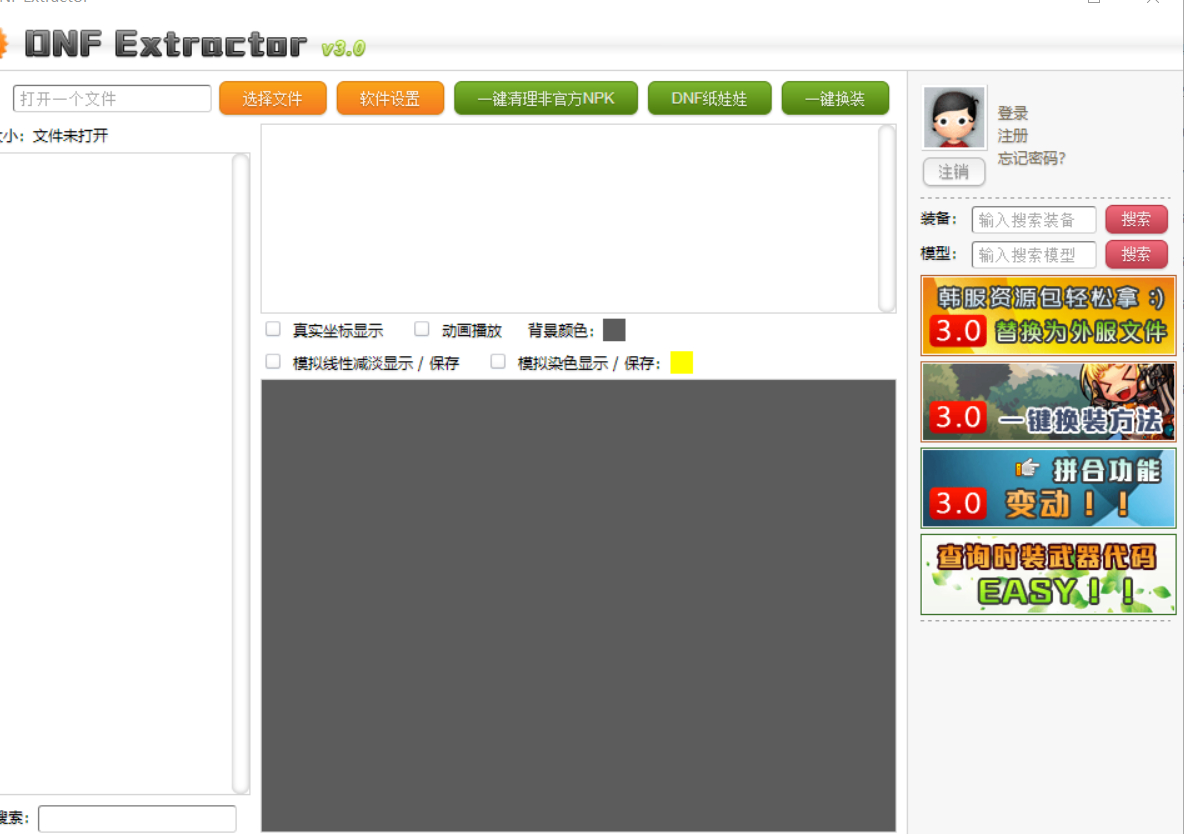Enable 真实坐标显示 checkbox
This screenshot has height=834, width=1184.
tap(273, 329)
